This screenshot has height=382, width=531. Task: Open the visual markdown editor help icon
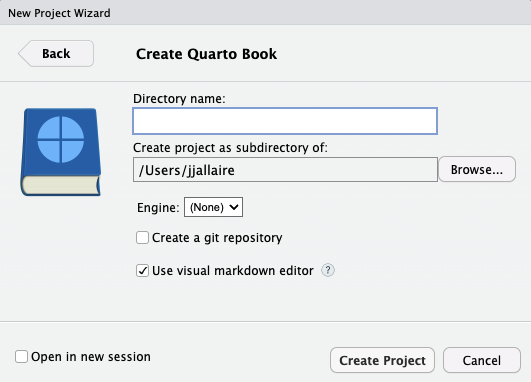coord(327,270)
